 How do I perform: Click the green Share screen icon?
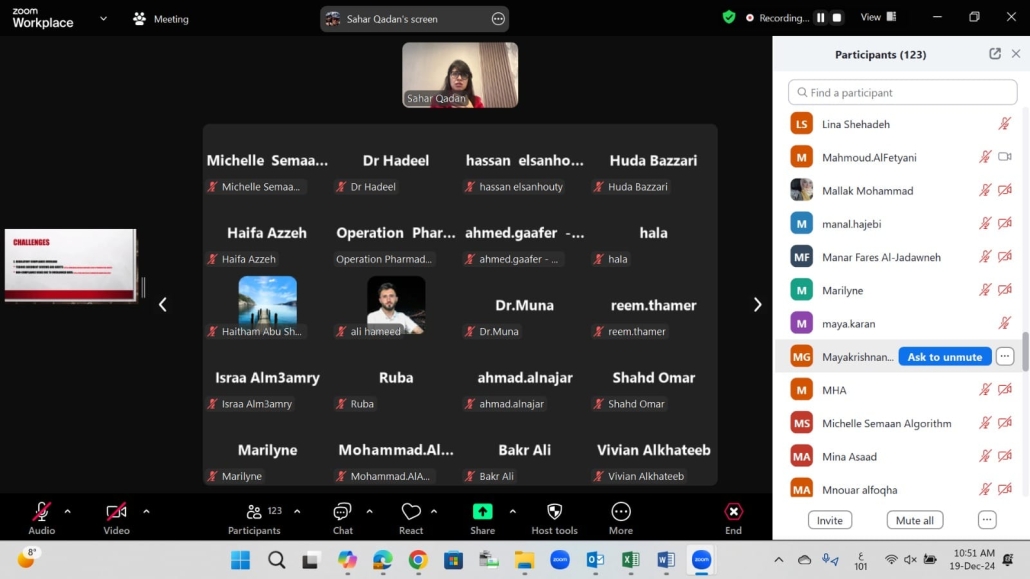(483, 512)
